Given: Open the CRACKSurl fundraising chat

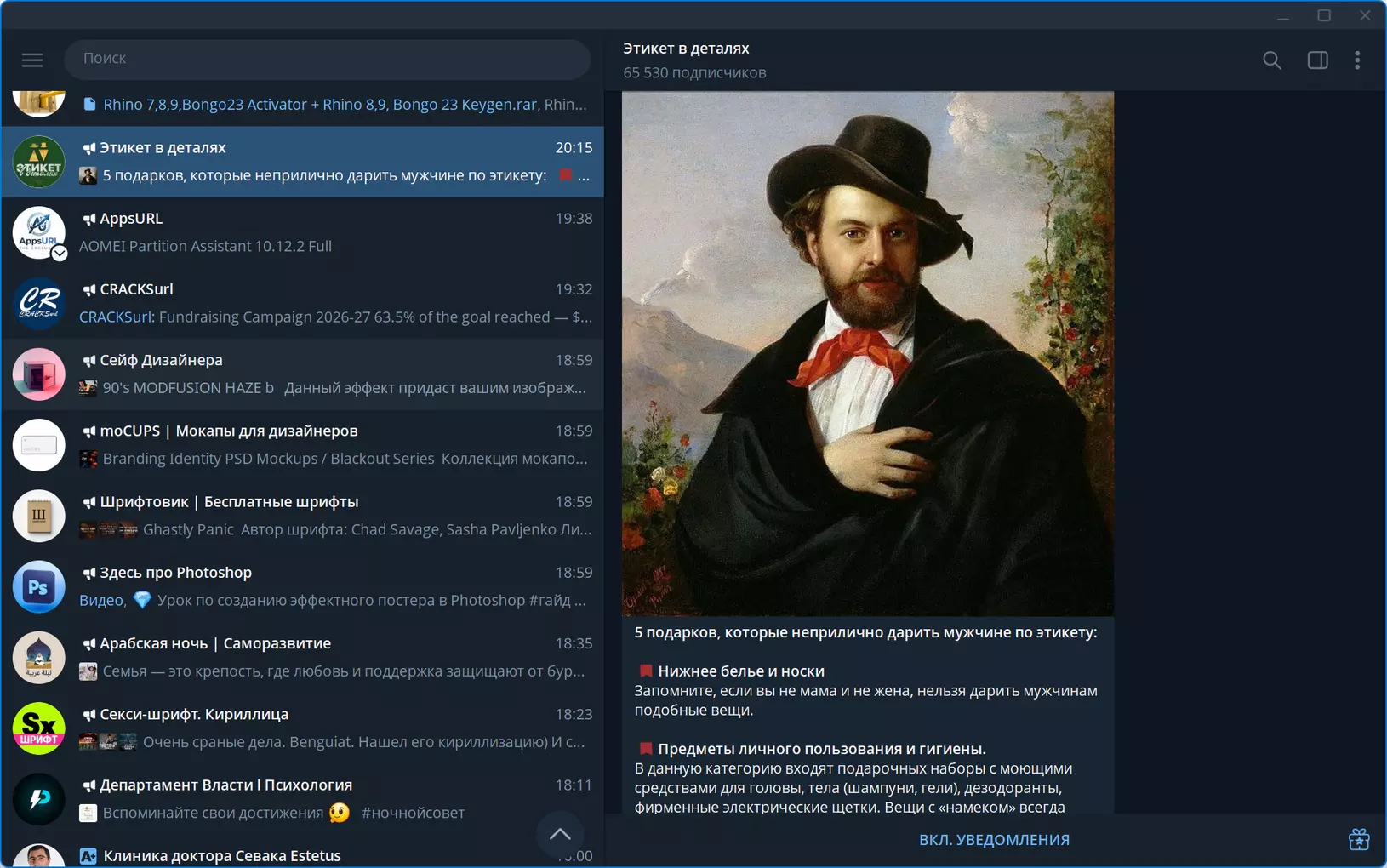Looking at the screenshot, I should pyautogui.click(x=302, y=303).
